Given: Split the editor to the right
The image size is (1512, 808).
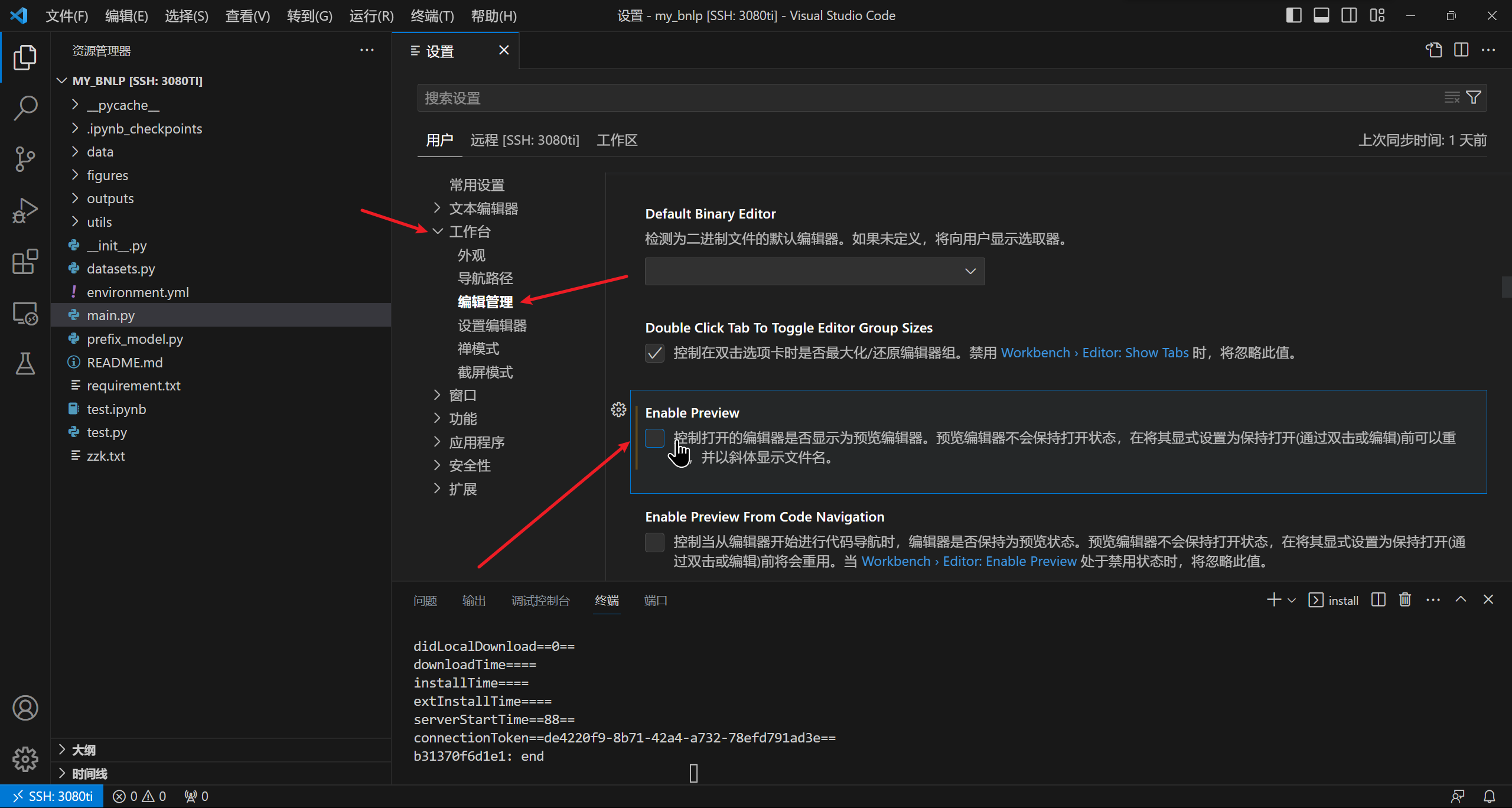Looking at the screenshot, I should pyautogui.click(x=1461, y=50).
